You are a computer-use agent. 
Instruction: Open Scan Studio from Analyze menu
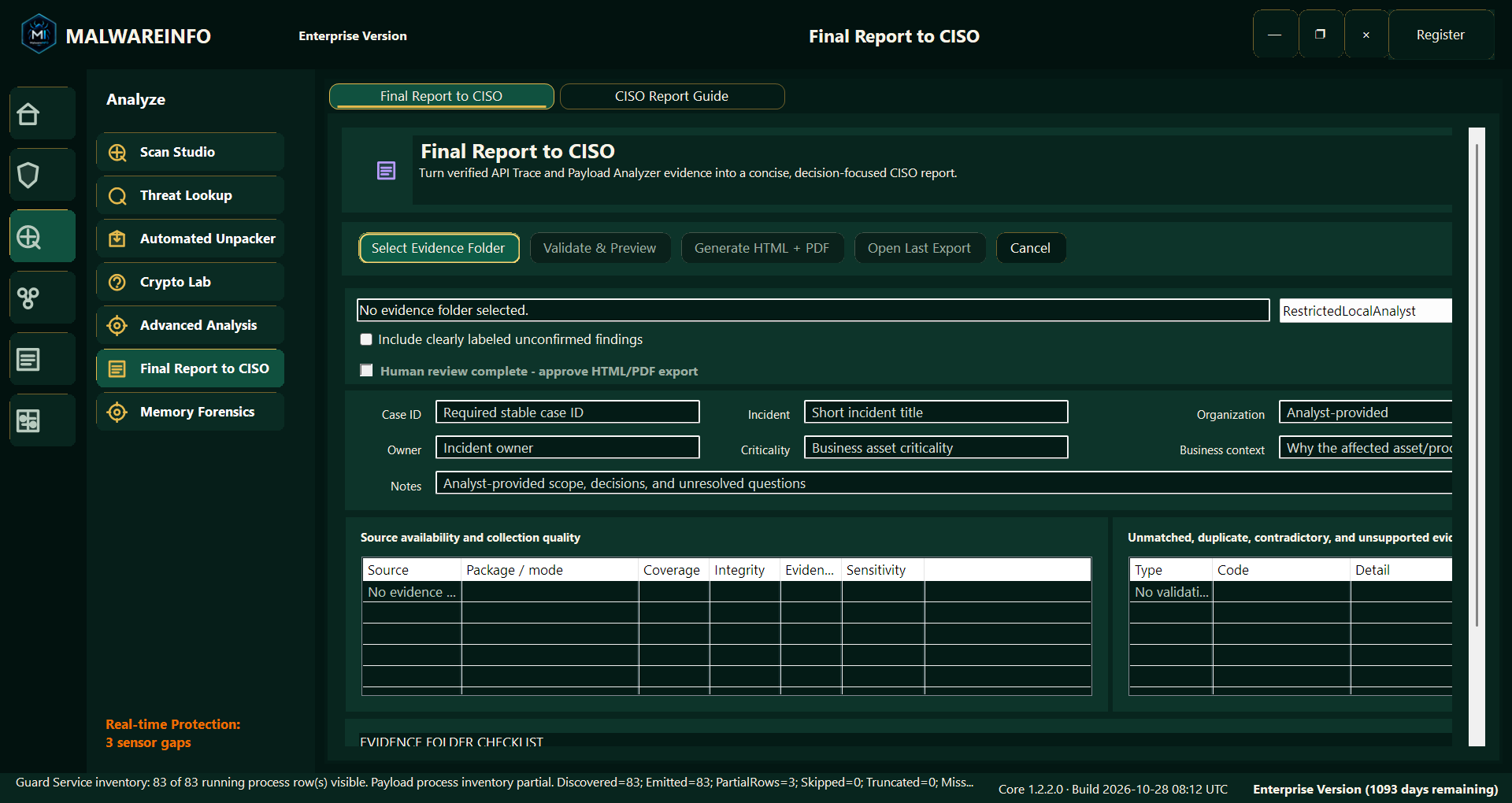pos(191,153)
